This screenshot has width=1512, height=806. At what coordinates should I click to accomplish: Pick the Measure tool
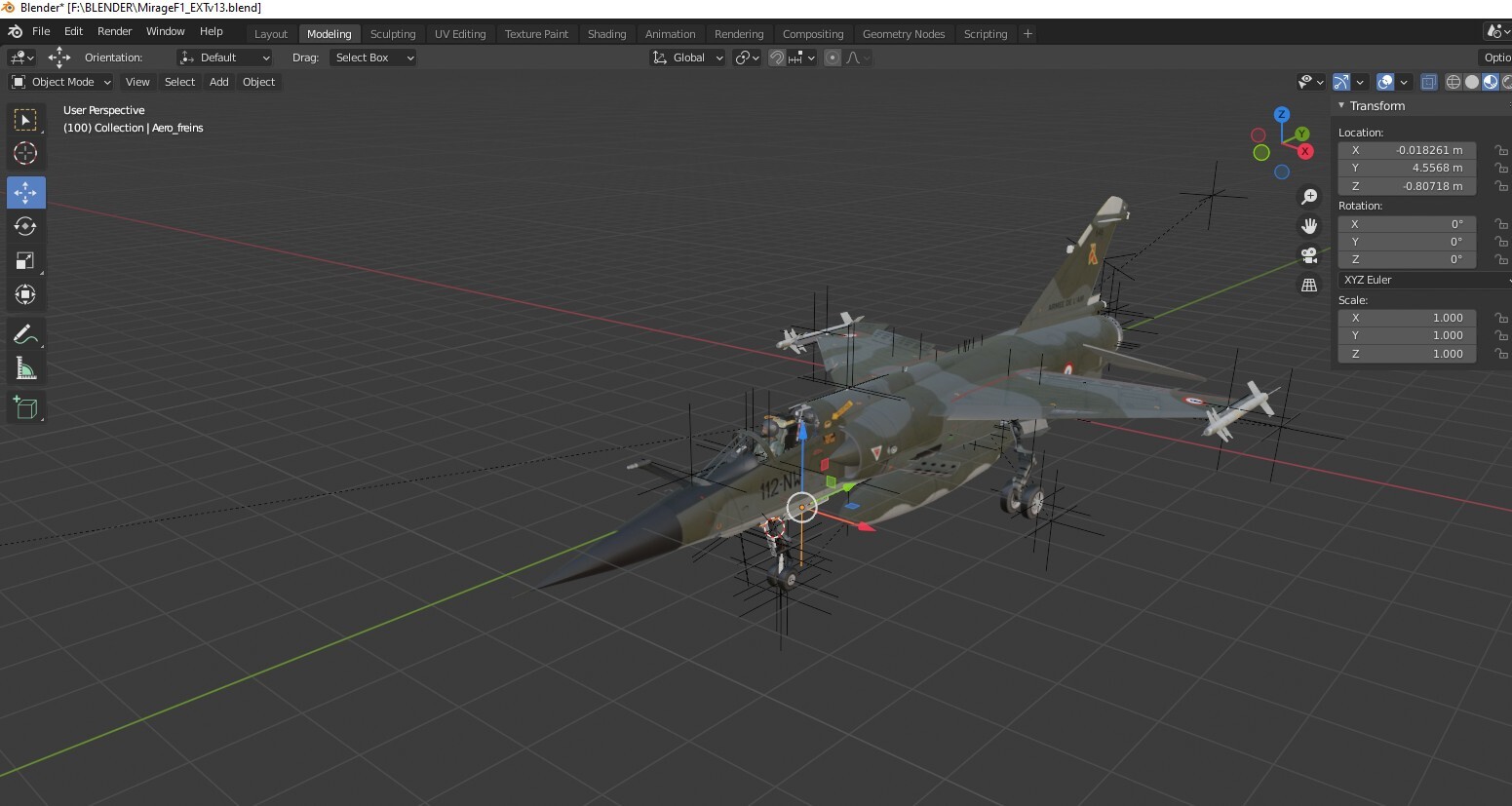[x=25, y=369]
